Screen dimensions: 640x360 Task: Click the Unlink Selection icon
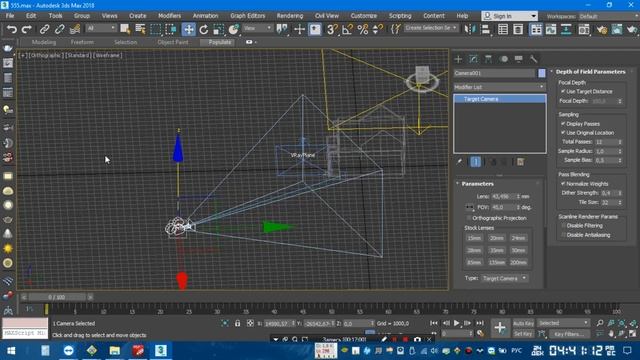click(x=59, y=29)
